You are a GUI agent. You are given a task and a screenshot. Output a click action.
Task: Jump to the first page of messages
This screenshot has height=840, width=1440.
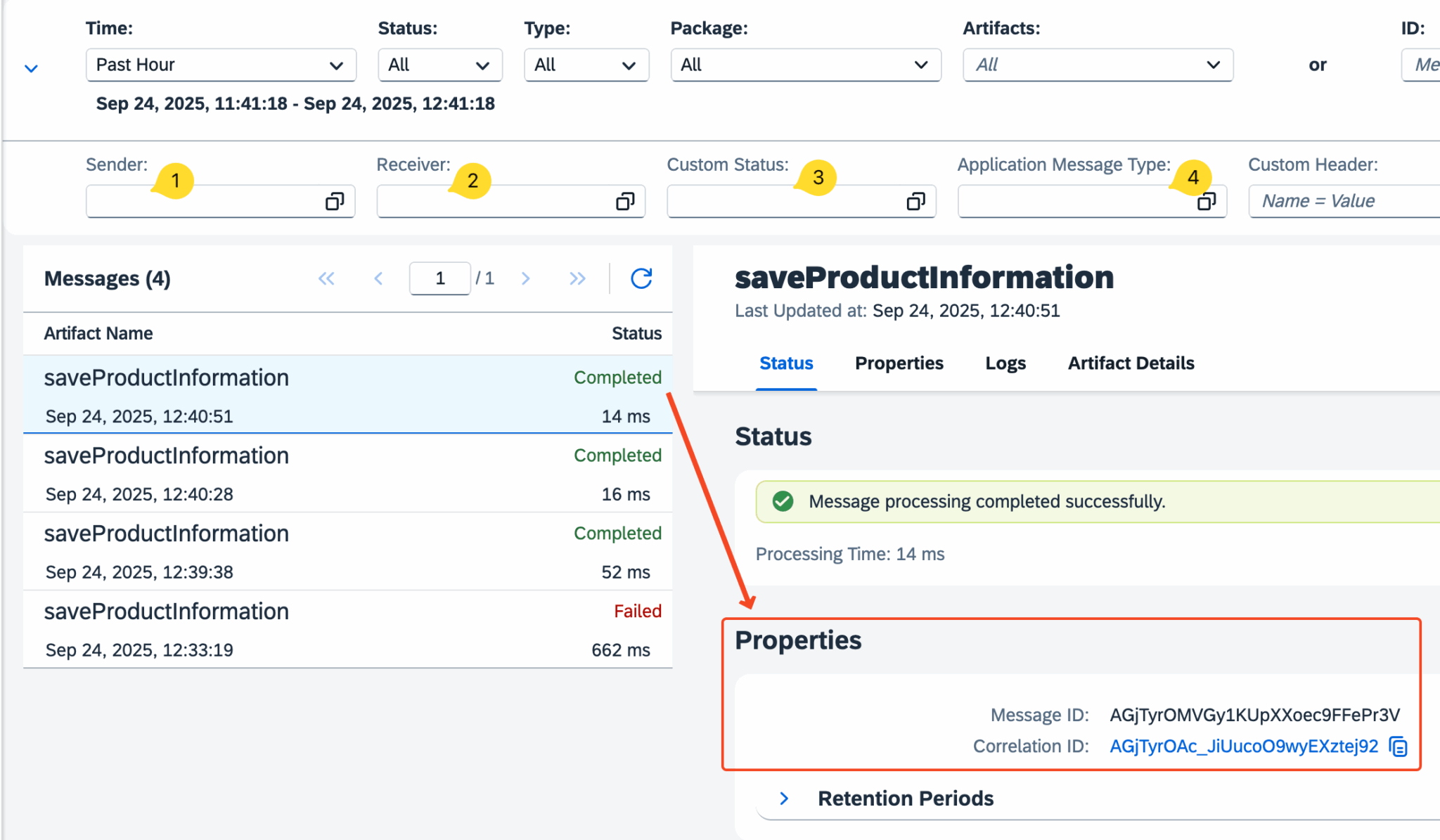click(326, 278)
